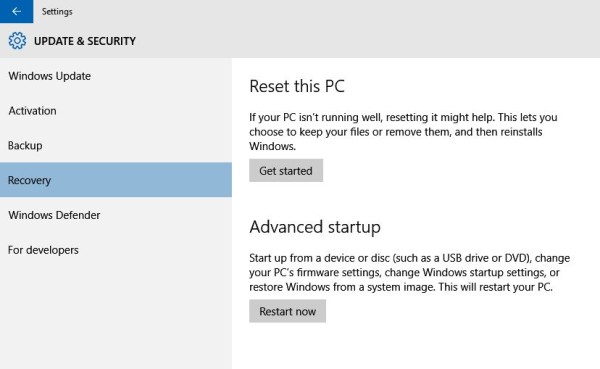Click blank content area below Restart now

(416, 346)
